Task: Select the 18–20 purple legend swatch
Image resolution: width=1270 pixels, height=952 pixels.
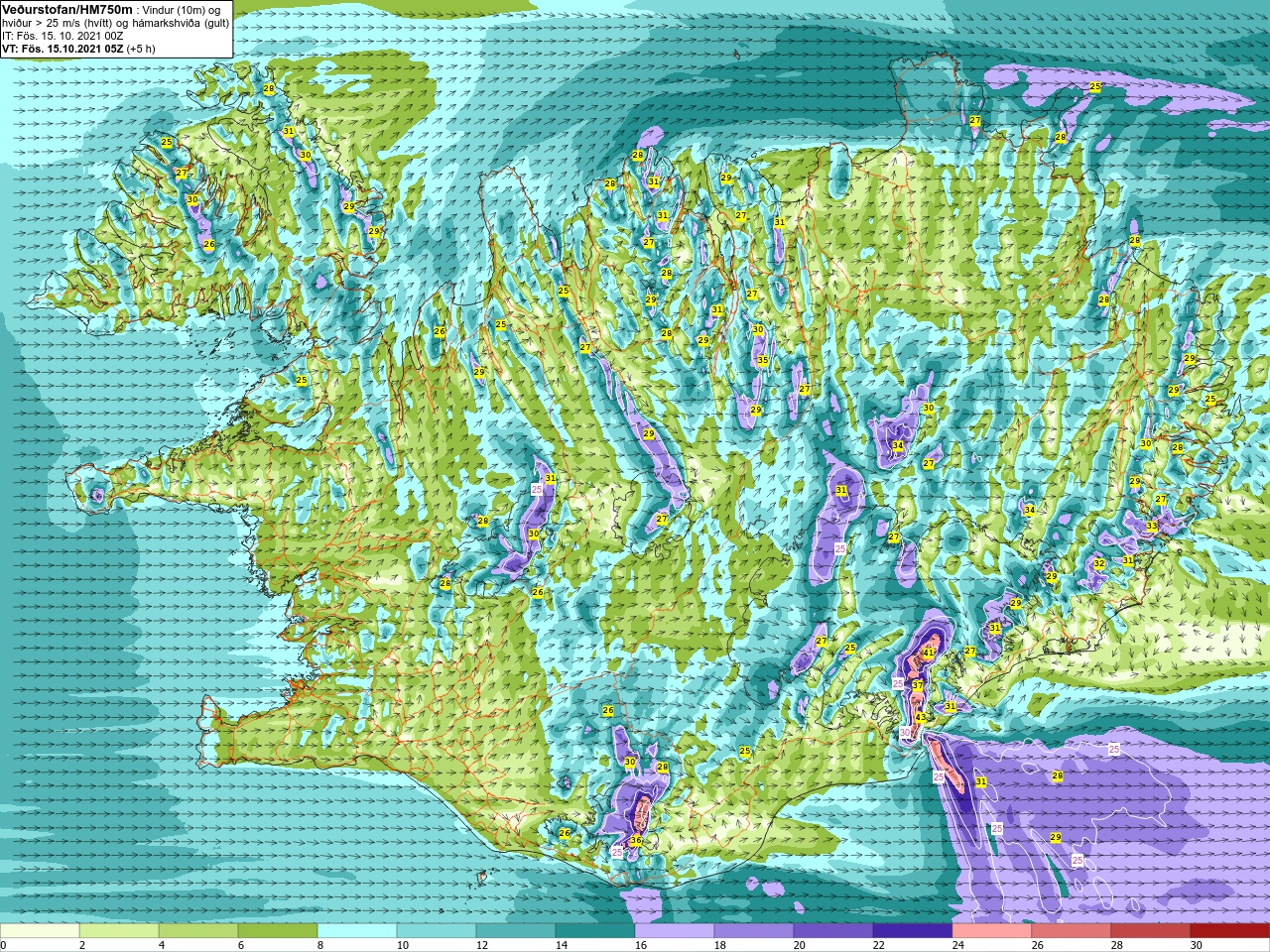Action: coord(754,931)
